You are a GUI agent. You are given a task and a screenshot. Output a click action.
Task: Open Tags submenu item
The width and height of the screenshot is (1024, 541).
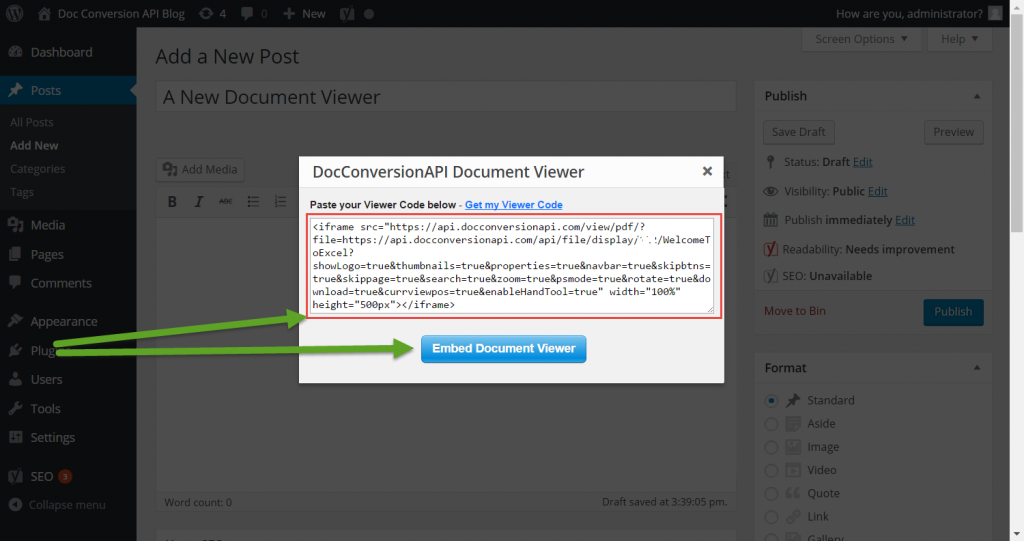click(22, 192)
